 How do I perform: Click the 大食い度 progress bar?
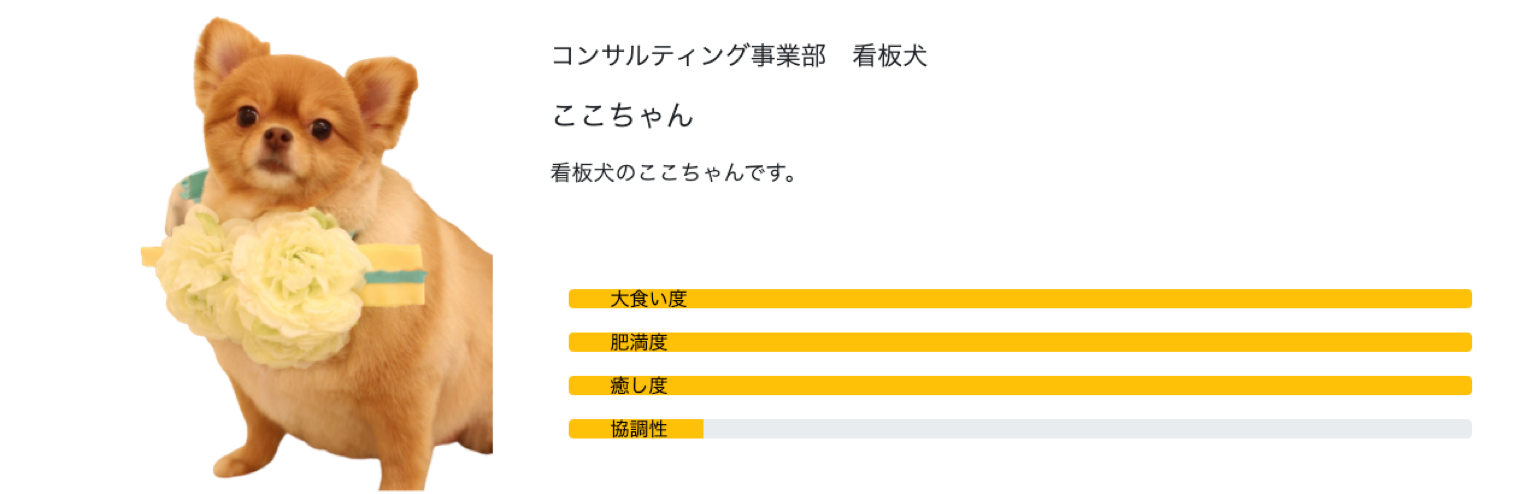point(1020,298)
